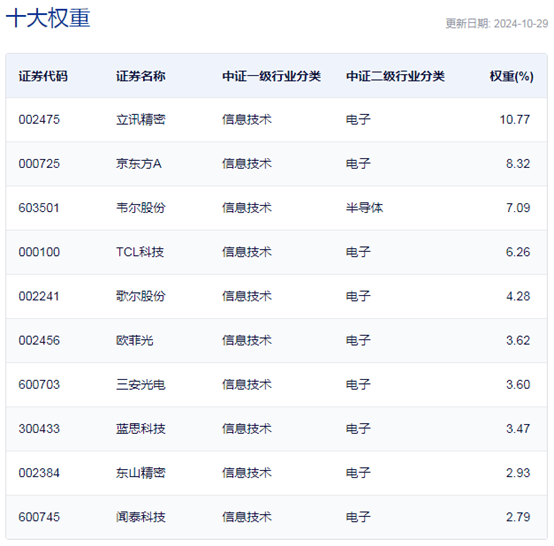Click the 中证一级行业分类 column header
The width and height of the screenshot is (554, 546).
tap(271, 76)
